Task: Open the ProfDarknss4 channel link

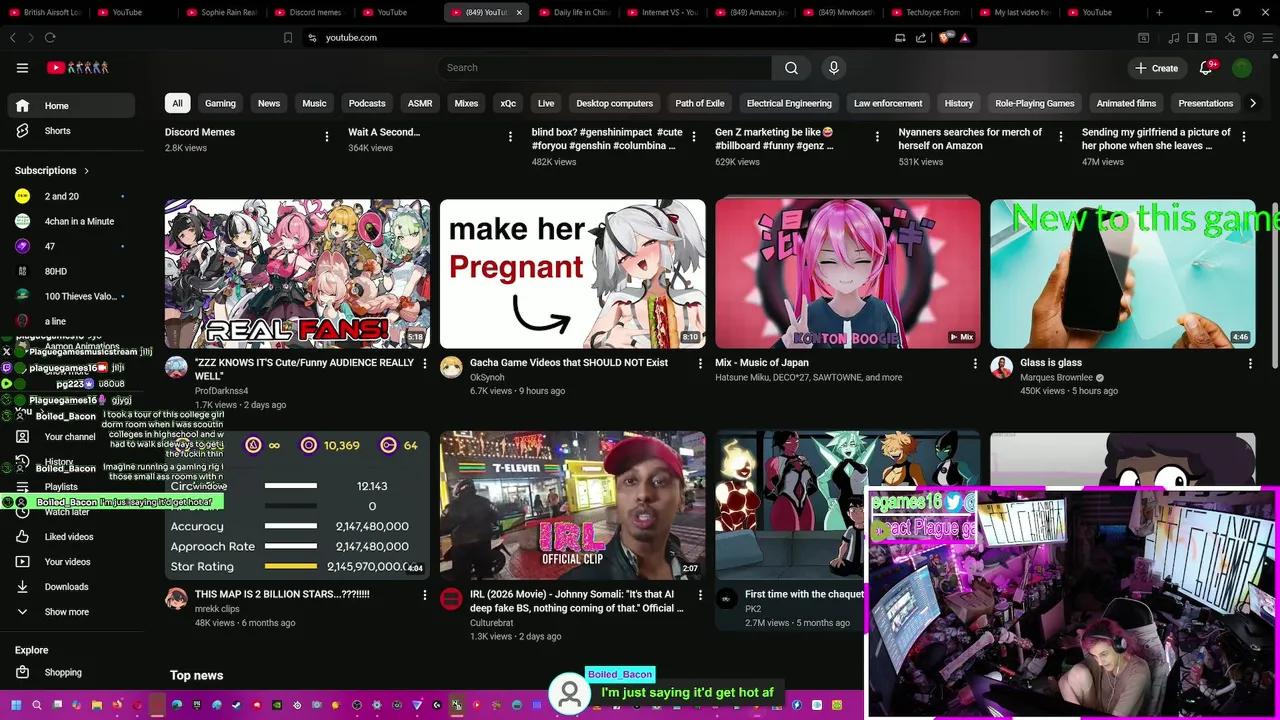Action: click(222, 391)
